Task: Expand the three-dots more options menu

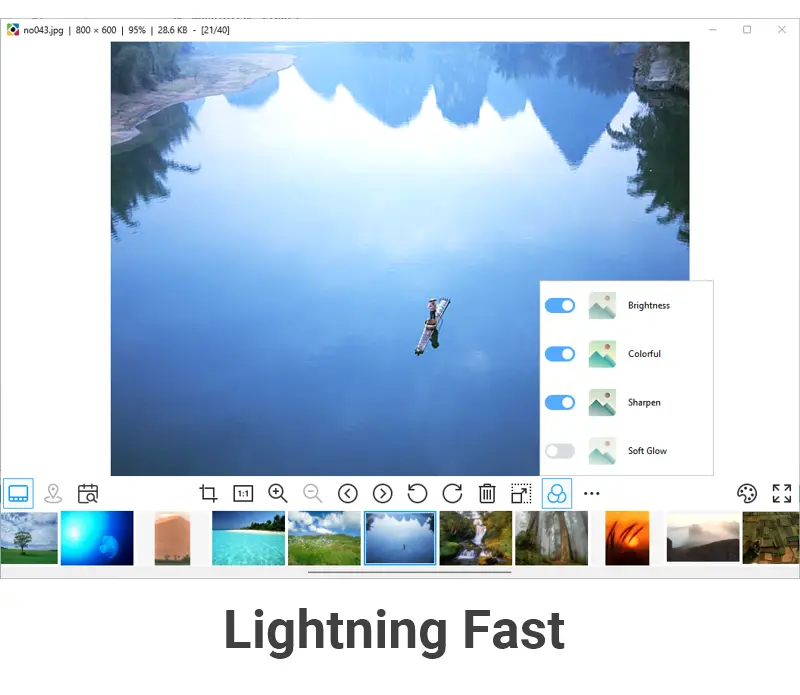Action: click(x=592, y=493)
